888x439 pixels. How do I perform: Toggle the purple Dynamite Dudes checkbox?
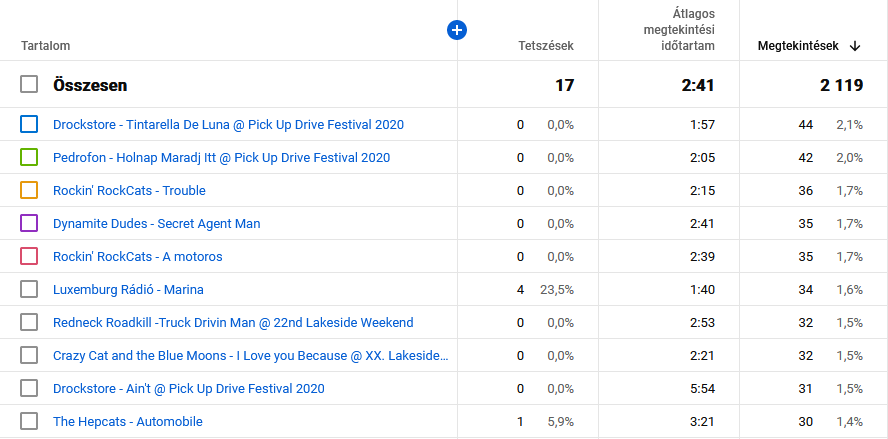click(x=29, y=223)
